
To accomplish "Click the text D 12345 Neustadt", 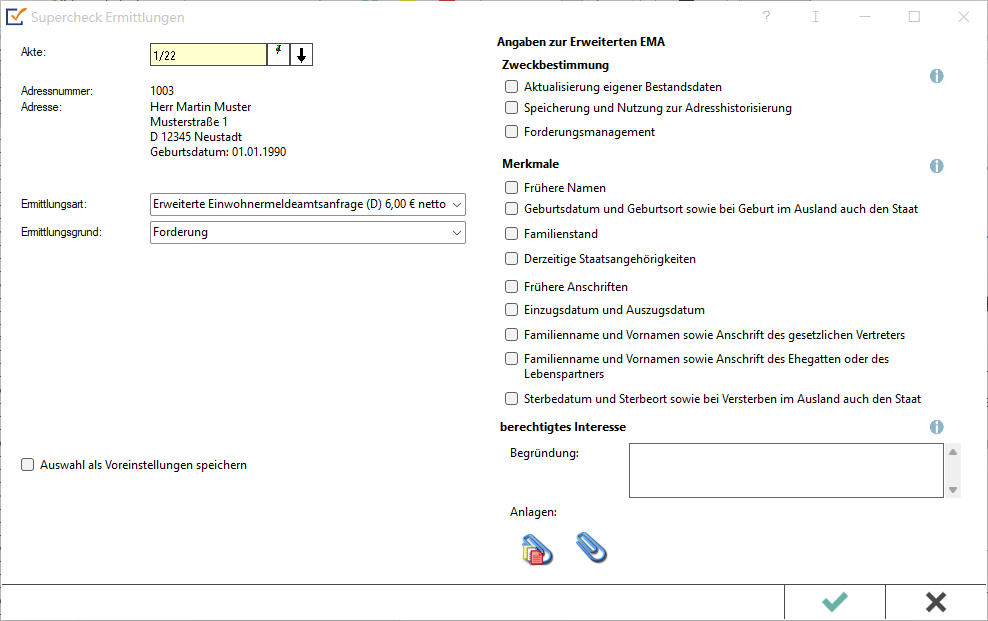I will click(x=196, y=137).
